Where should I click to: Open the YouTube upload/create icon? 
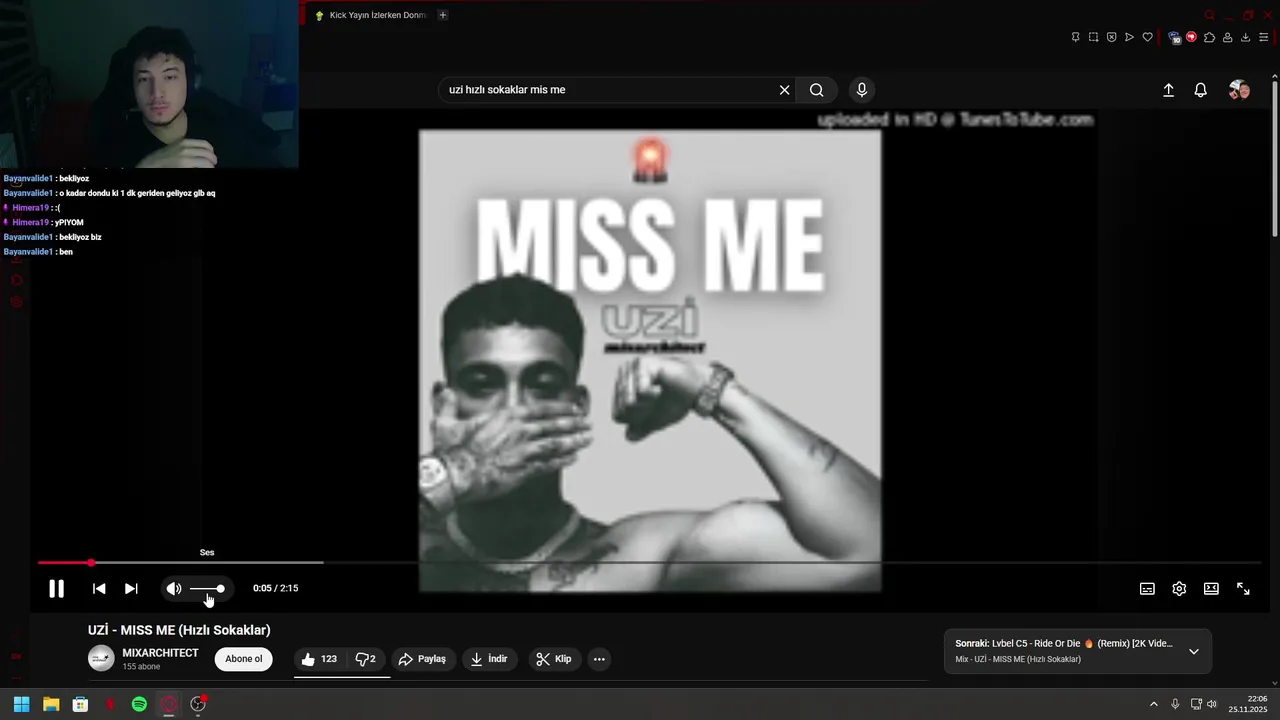point(1168,90)
